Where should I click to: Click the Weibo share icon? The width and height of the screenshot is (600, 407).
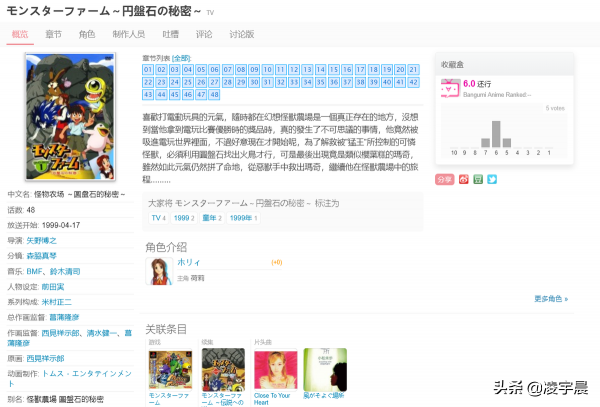point(463,179)
